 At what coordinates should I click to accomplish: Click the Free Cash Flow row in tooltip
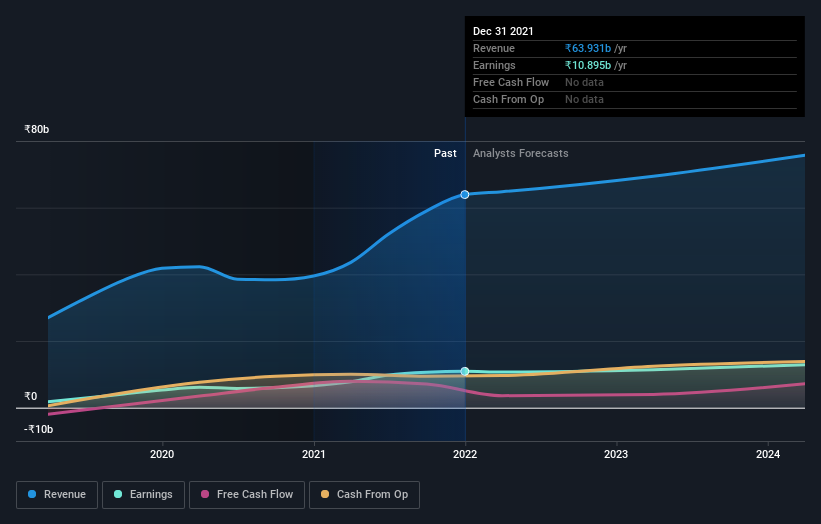click(x=635, y=83)
